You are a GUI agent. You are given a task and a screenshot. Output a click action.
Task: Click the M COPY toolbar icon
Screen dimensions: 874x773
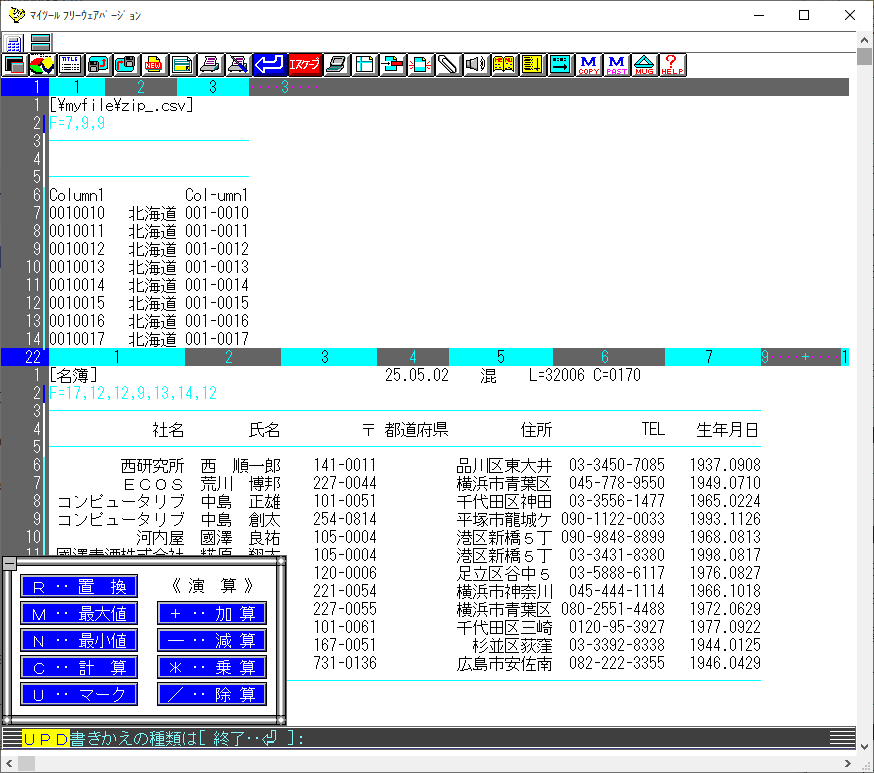coord(589,65)
